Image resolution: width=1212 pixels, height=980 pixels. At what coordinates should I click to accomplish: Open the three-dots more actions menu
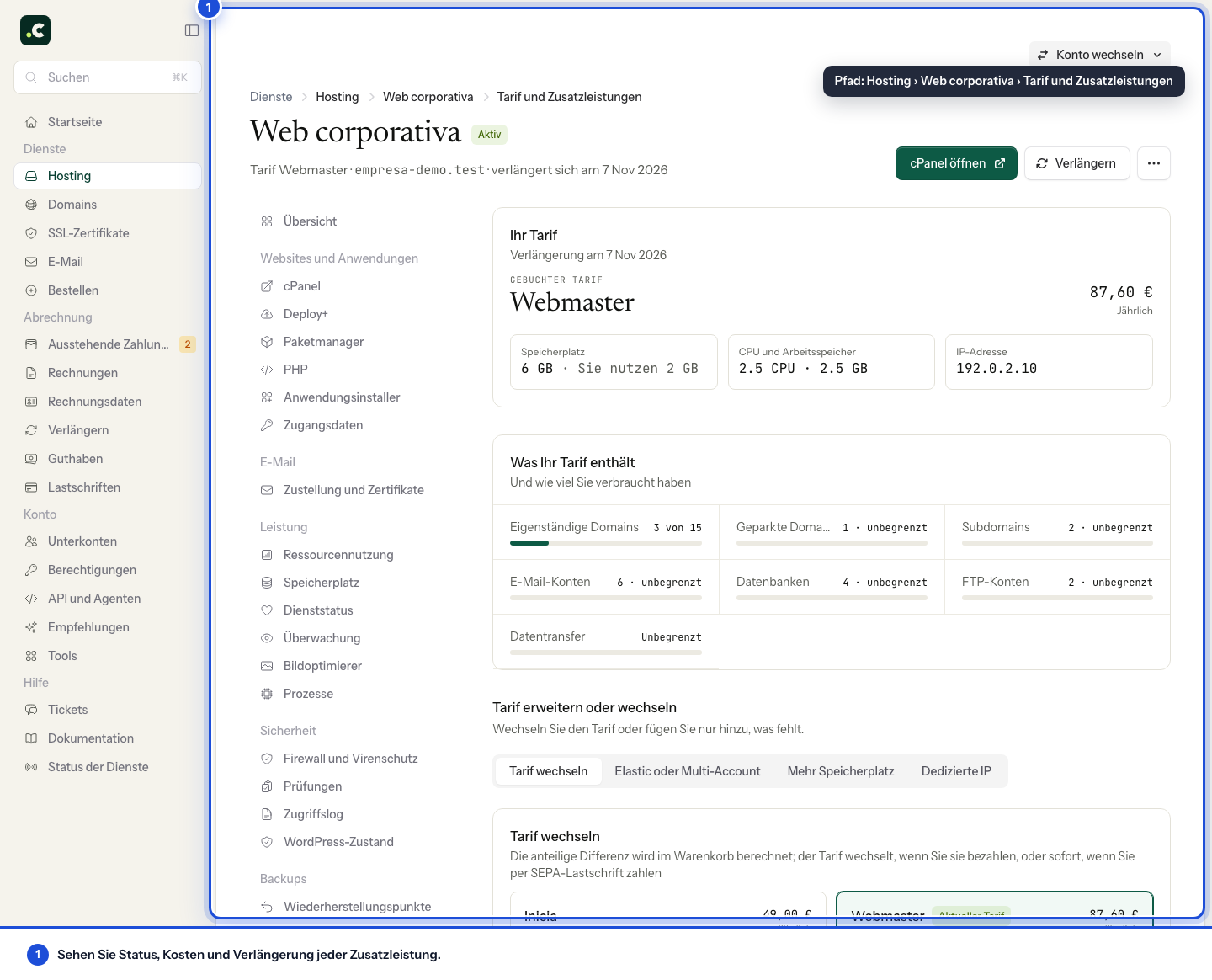pyautogui.click(x=1154, y=163)
